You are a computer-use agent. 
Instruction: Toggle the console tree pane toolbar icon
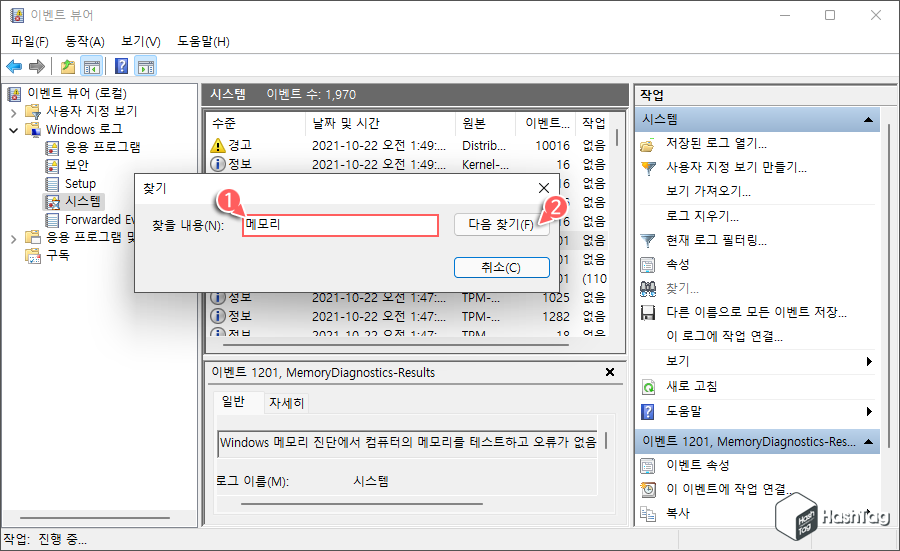point(92,67)
